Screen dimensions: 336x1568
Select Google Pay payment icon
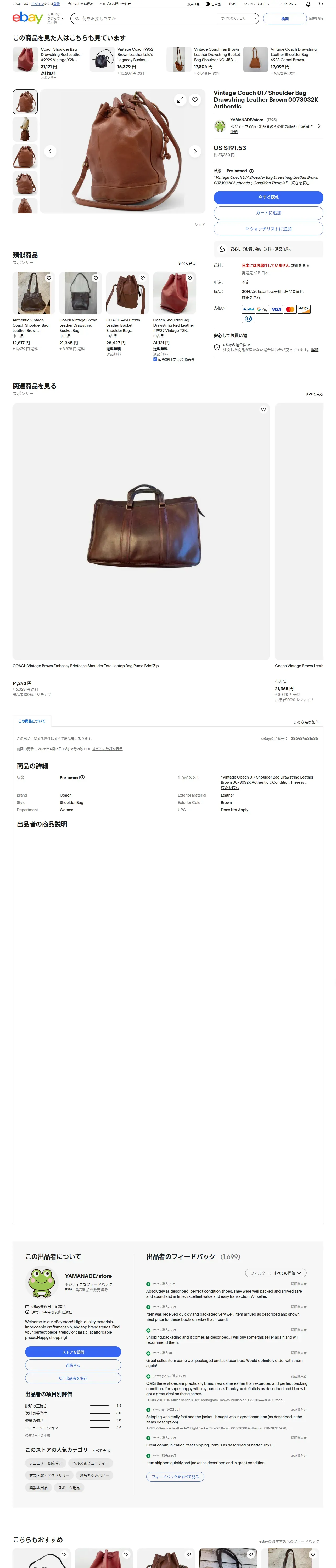(262, 309)
